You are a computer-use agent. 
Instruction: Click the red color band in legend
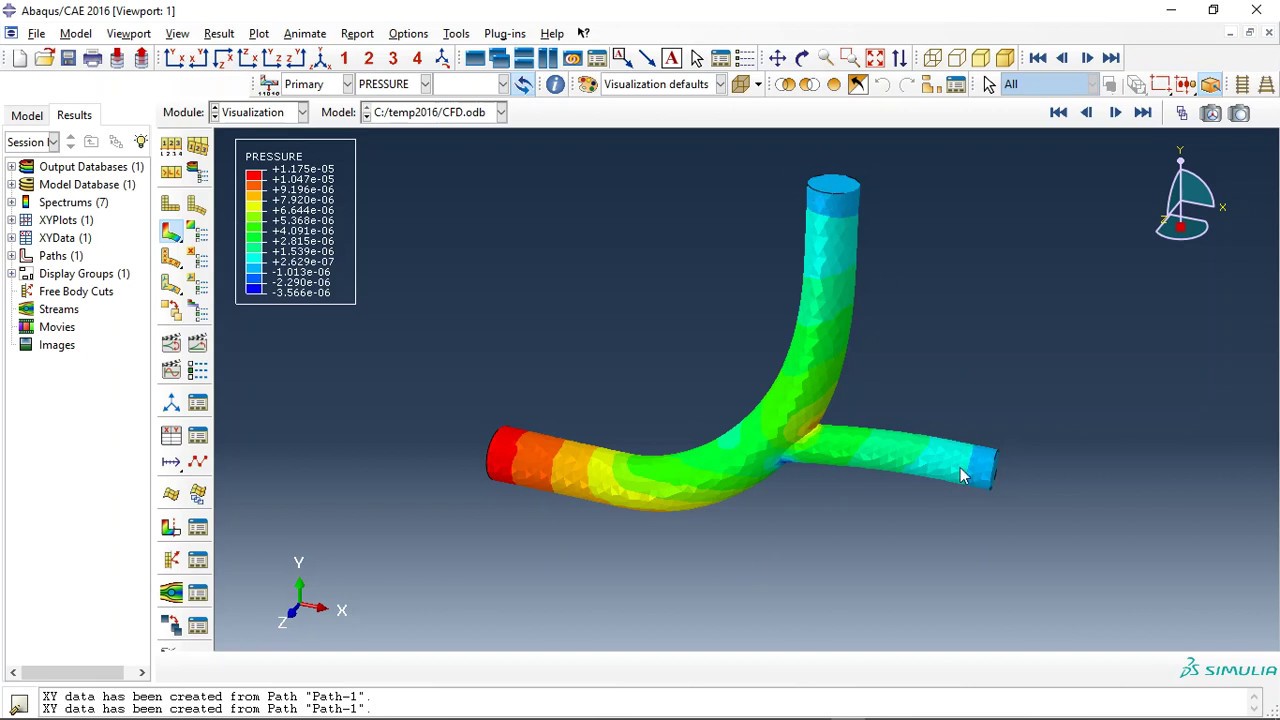pos(254,175)
